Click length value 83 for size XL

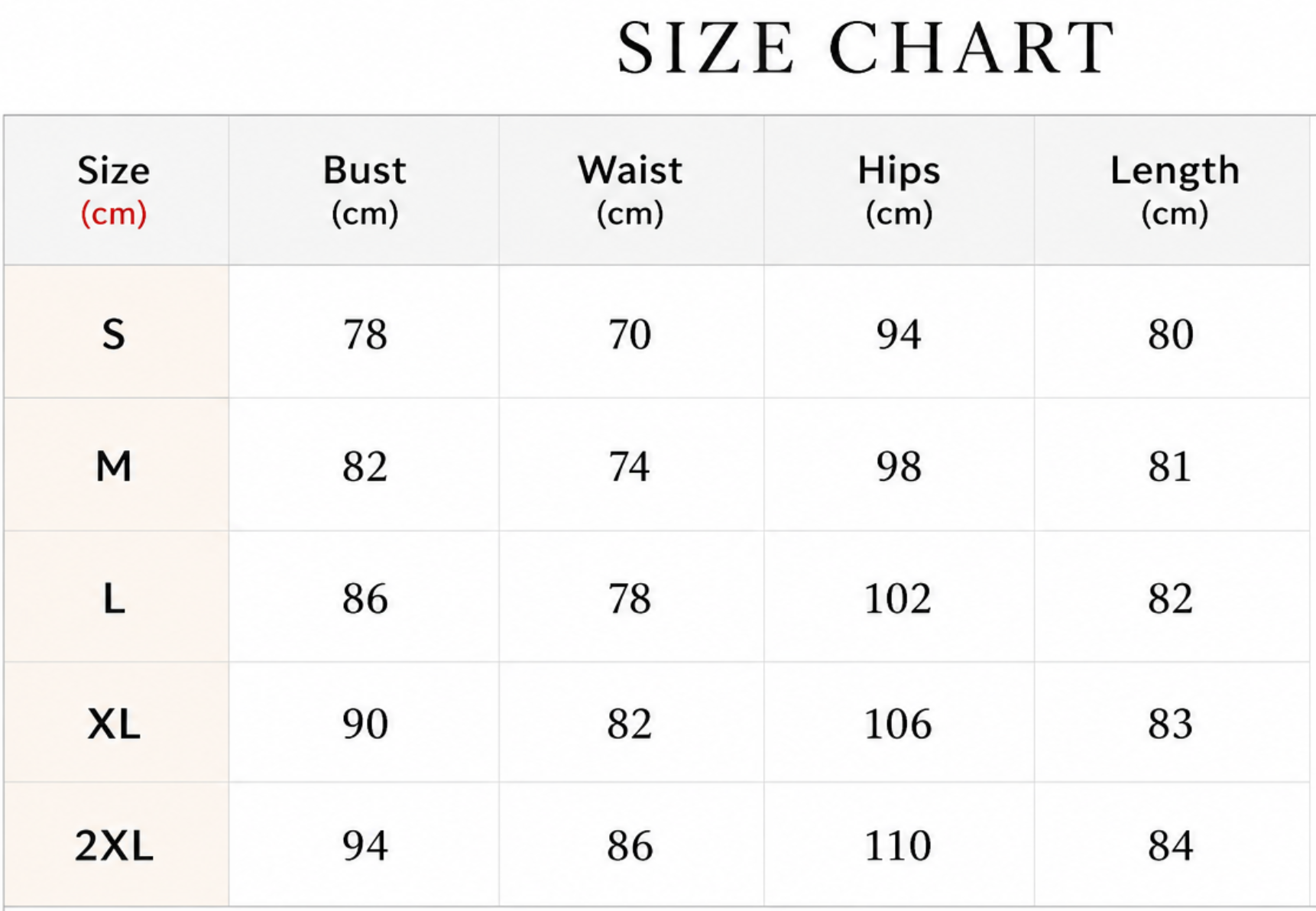(1170, 723)
